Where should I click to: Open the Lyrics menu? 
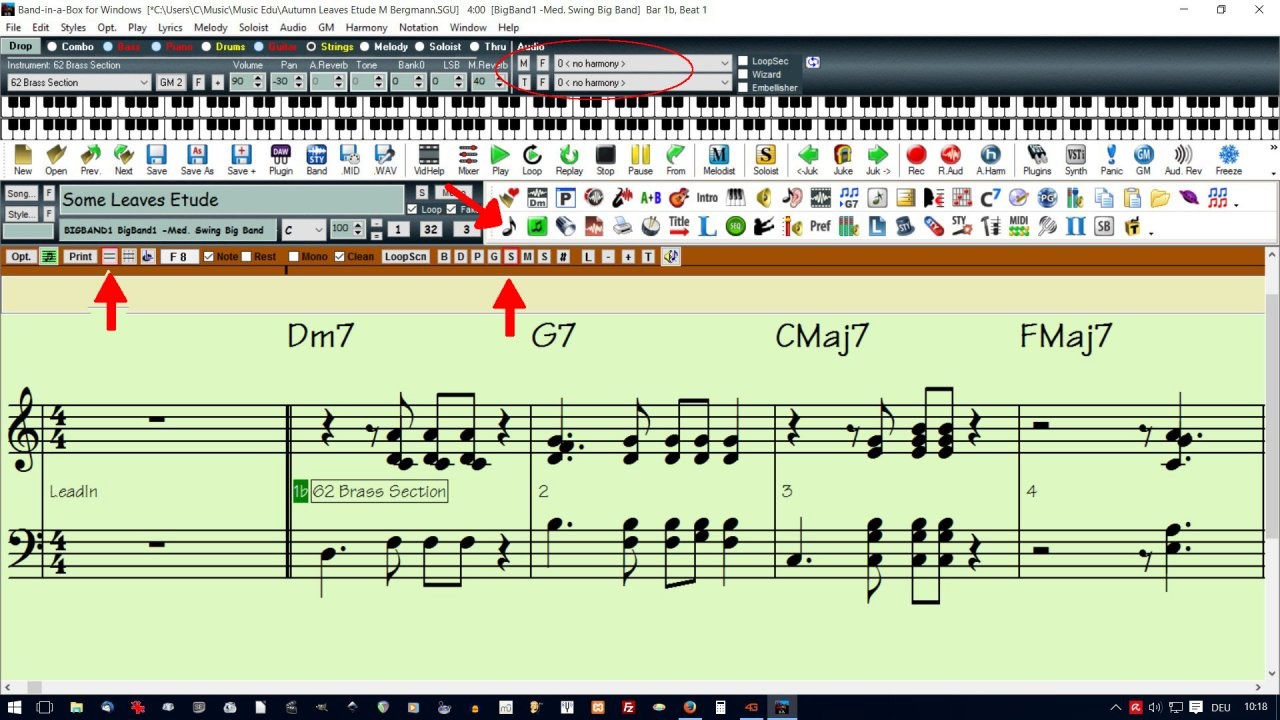170,27
